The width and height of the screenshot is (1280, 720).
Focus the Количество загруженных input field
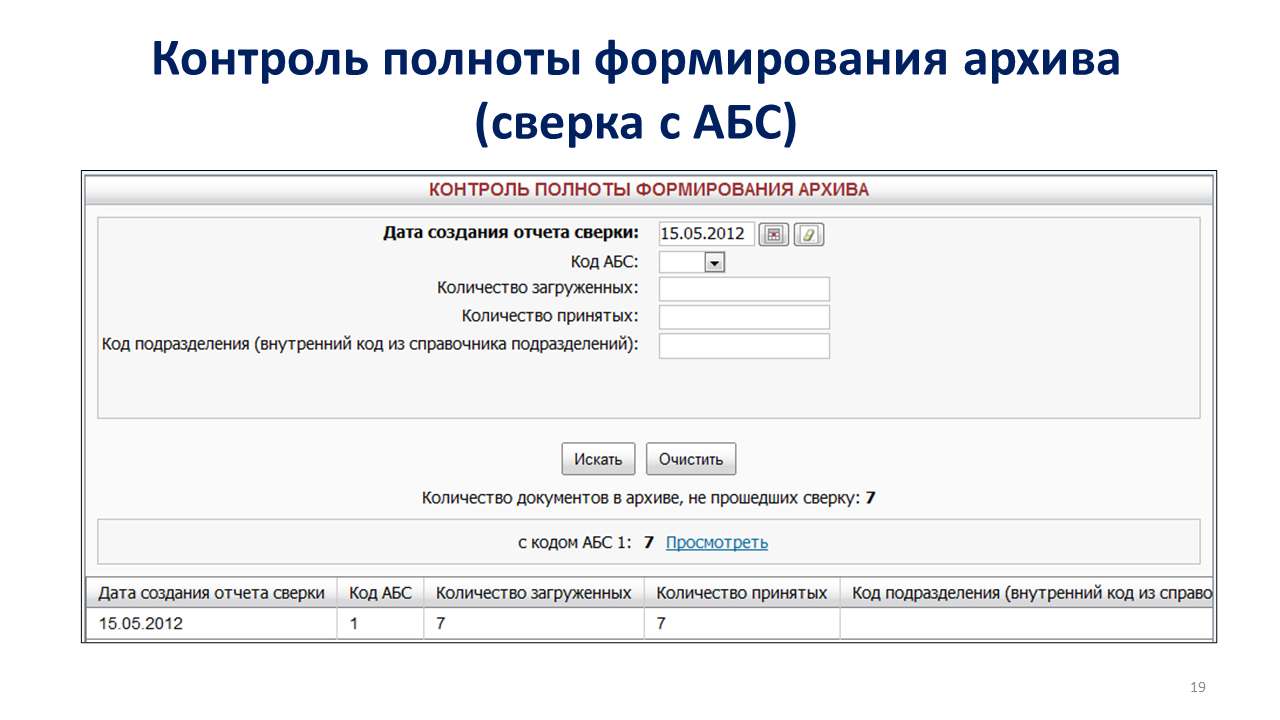coord(744,289)
